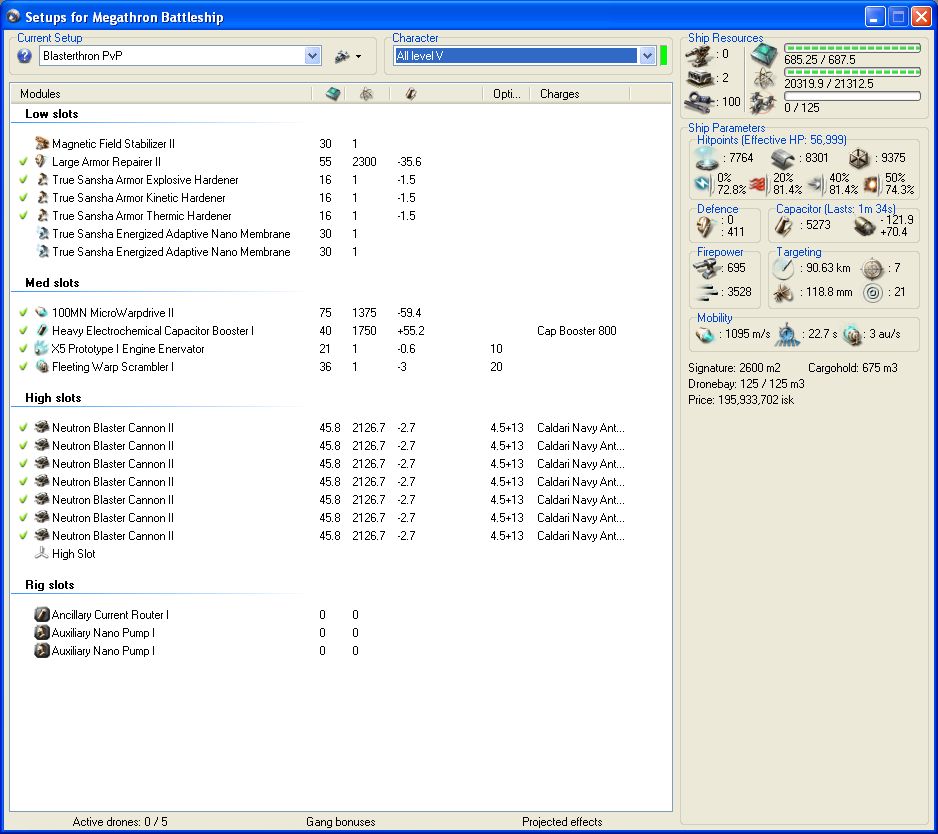The height and width of the screenshot is (834, 938).
Task: Click the calibration icon showing 100
Action: pyautogui.click(x=699, y=102)
